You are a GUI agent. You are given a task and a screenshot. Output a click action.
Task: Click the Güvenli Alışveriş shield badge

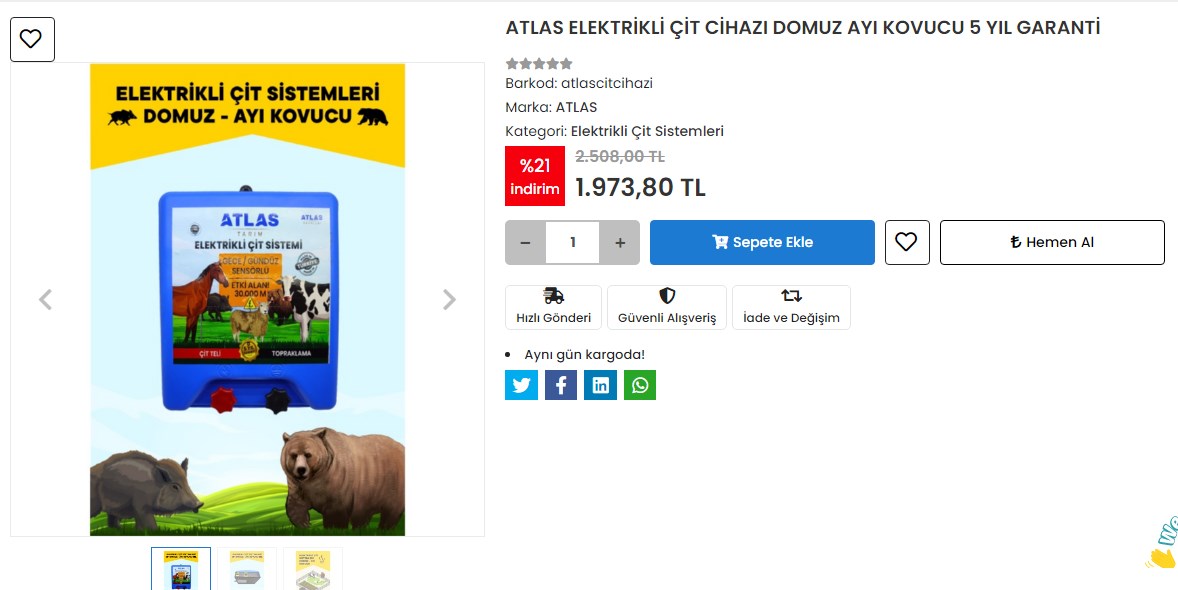click(x=666, y=307)
